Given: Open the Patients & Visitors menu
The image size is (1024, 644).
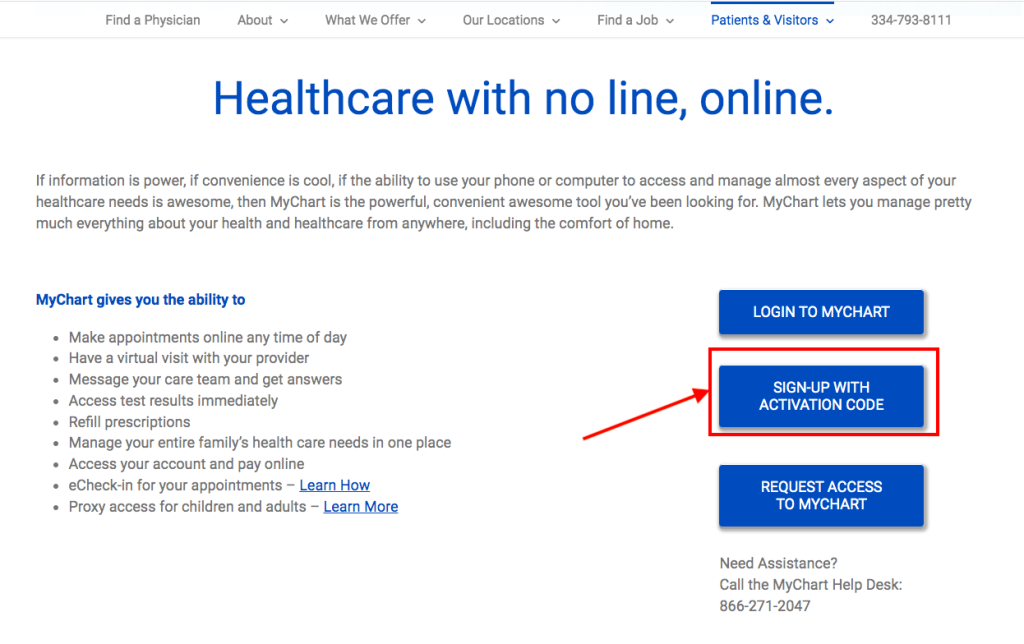Looking at the screenshot, I should coord(773,20).
